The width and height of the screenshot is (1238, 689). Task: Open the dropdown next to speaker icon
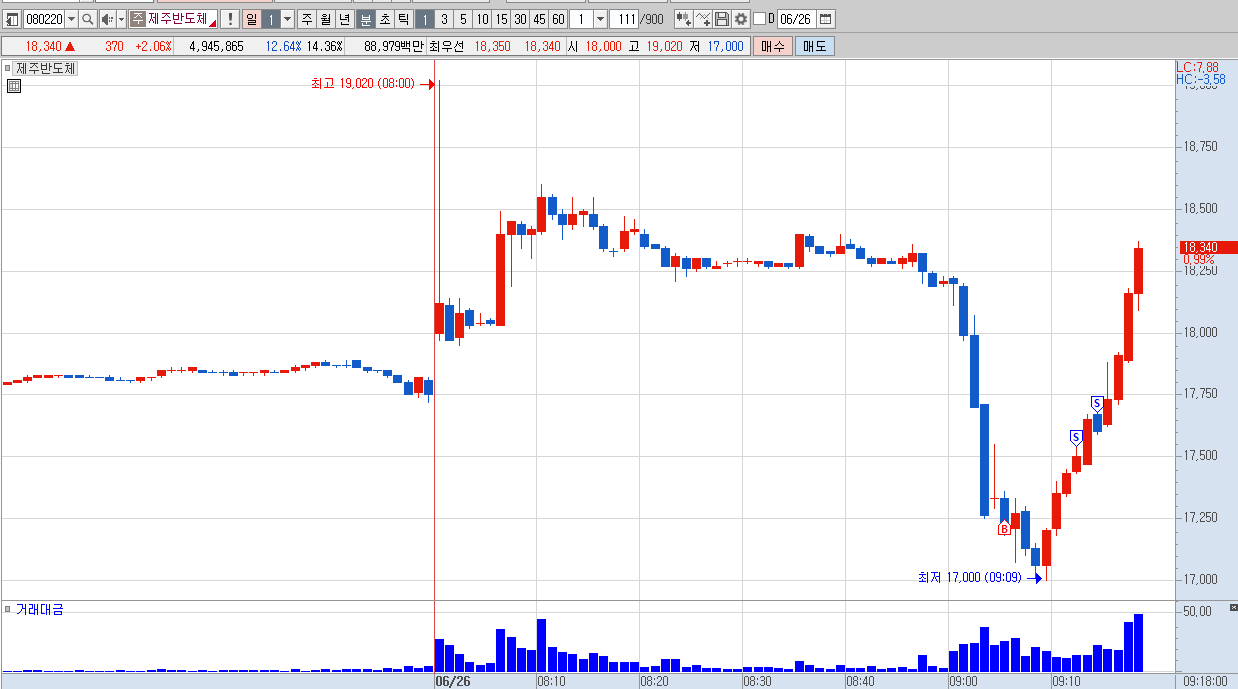(x=122, y=19)
